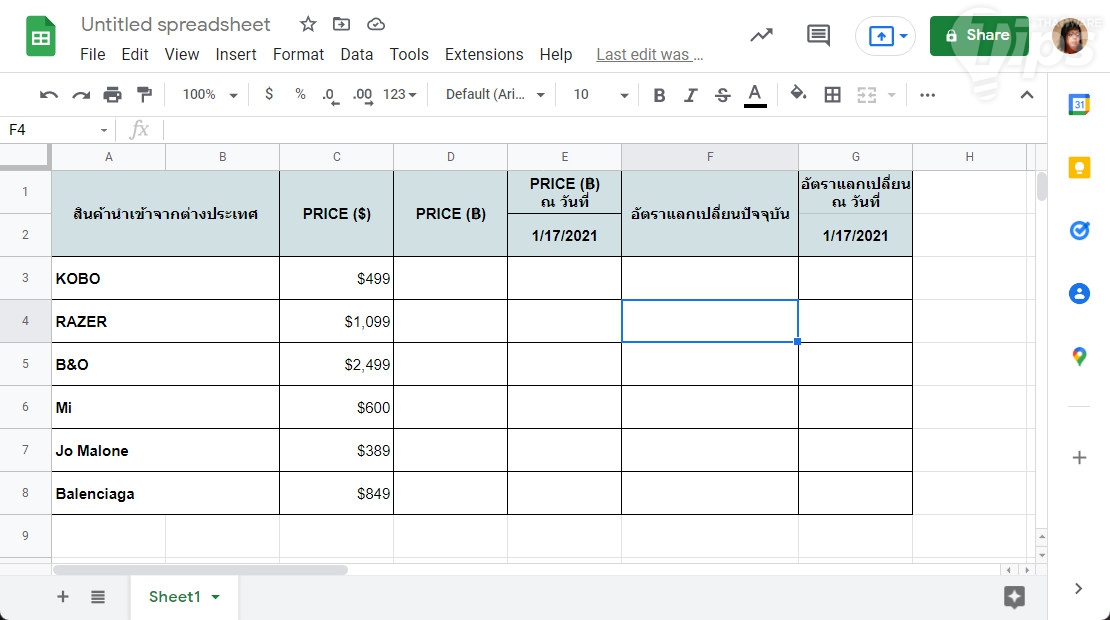Show all sheets list

(98, 597)
